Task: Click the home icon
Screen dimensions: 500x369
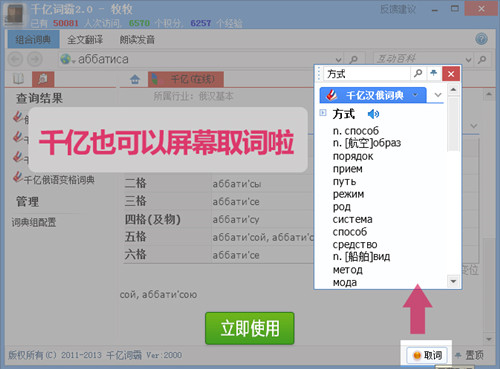Action: [135, 79]
